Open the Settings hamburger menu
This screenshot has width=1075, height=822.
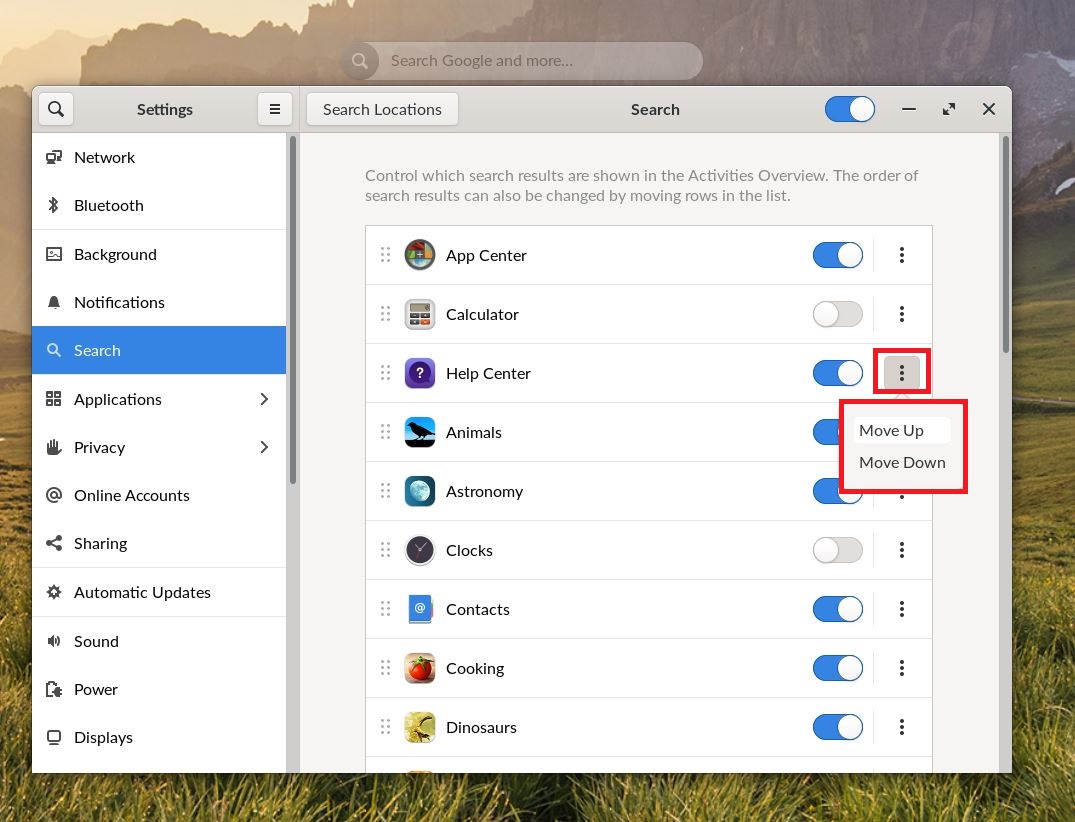coord(275,109)
